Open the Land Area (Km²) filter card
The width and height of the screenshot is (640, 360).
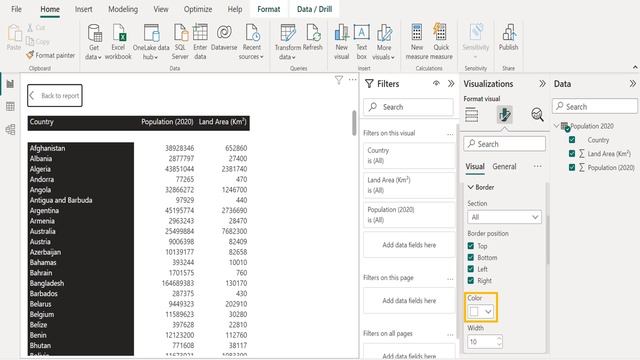[409, 185]
